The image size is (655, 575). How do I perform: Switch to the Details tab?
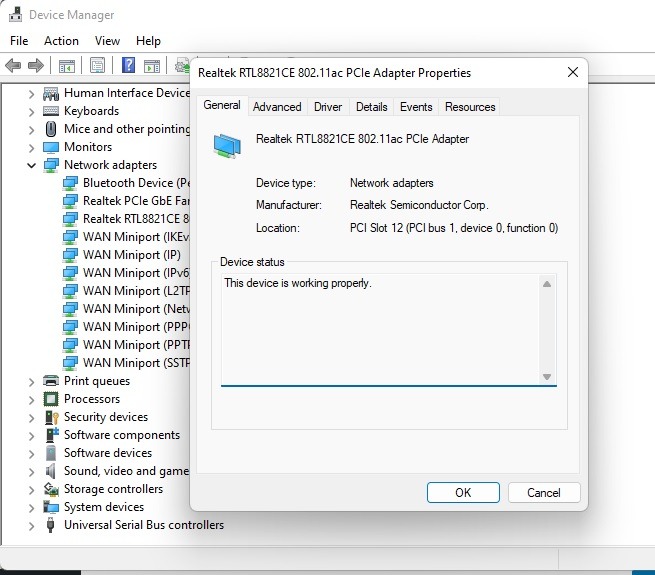371,107
